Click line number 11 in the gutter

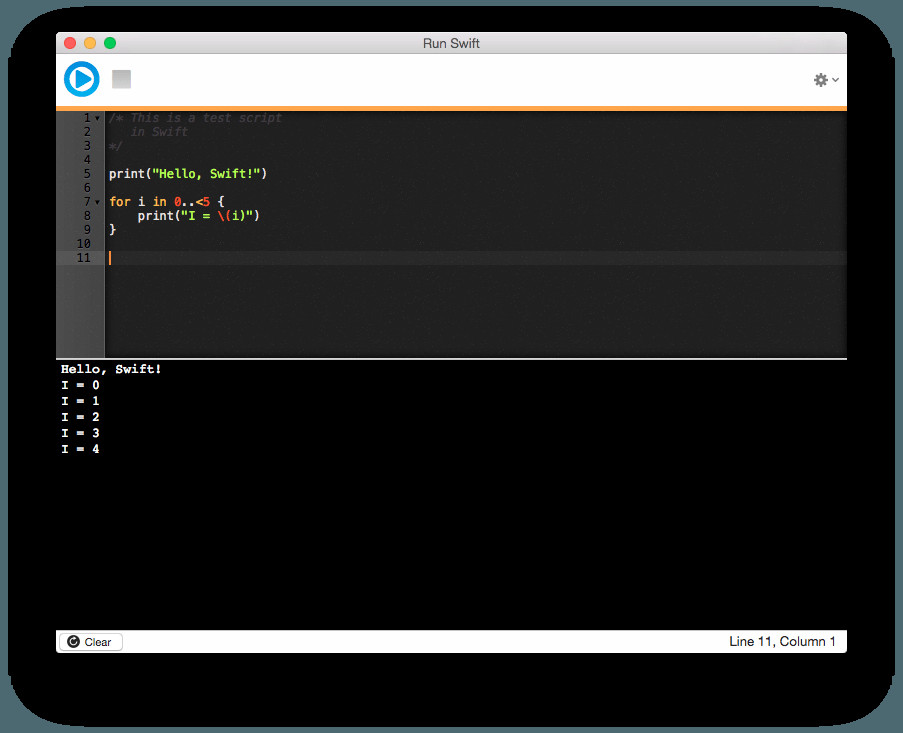pos(84,258)
